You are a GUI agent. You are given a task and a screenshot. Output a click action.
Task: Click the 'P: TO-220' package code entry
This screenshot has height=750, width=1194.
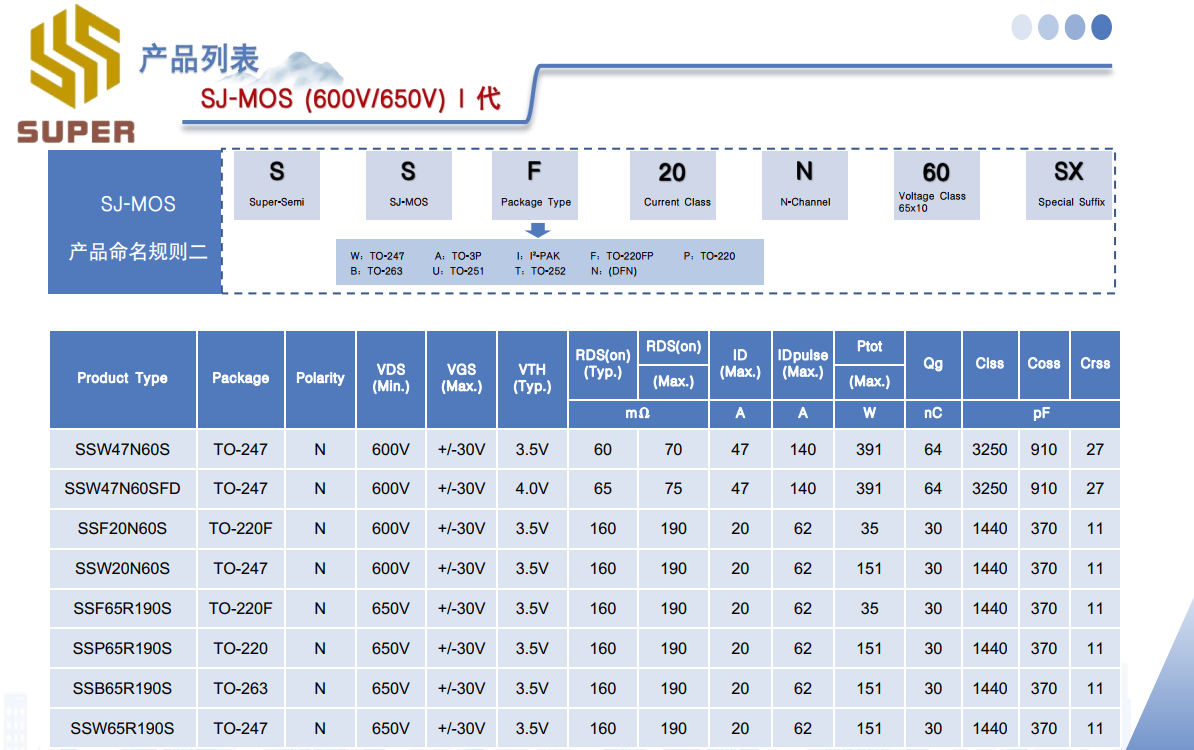click(710, 256)
